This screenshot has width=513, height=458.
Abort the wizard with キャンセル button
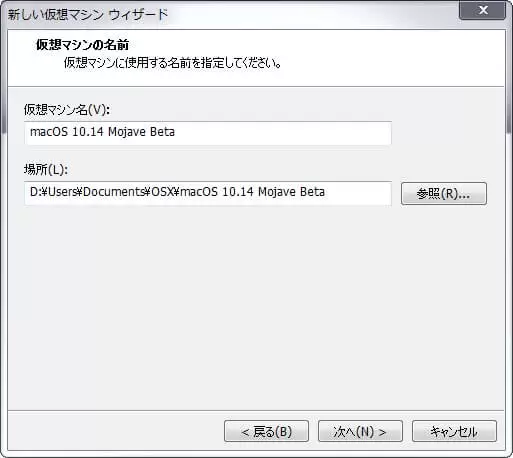pyautogui.click(x=454, y=431)
